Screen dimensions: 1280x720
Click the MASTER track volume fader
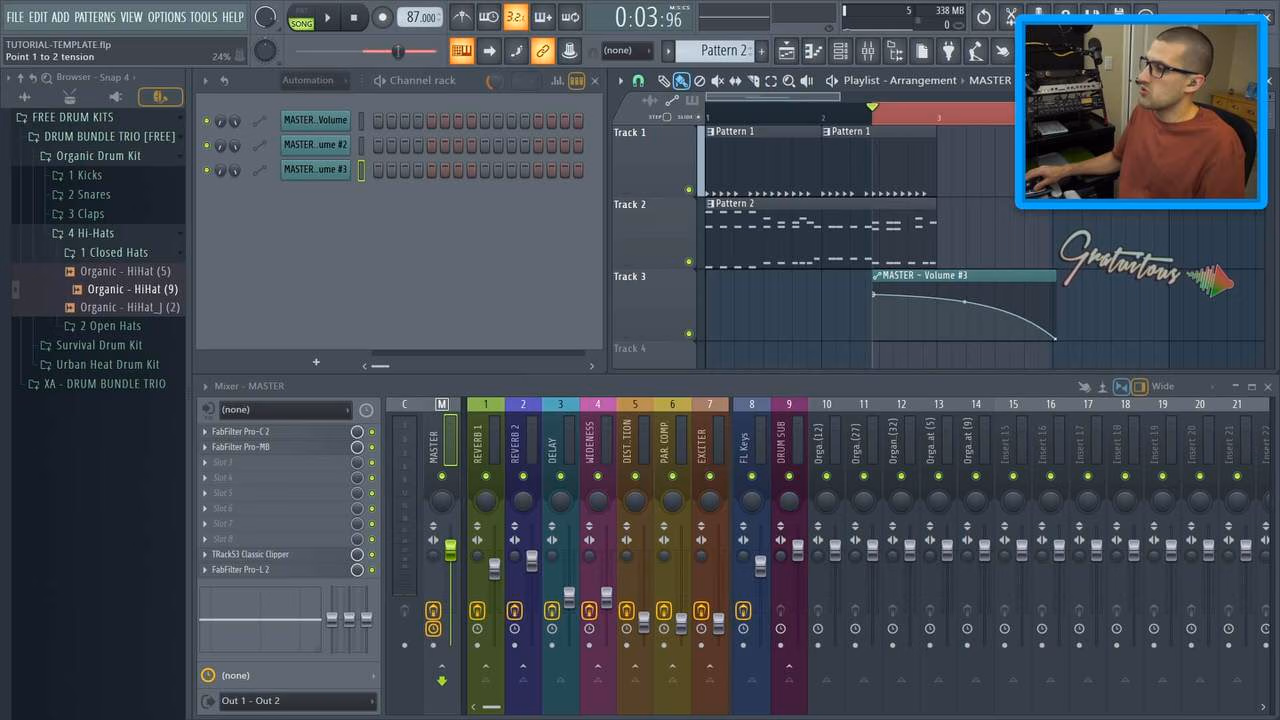click(x=450, y=550)
